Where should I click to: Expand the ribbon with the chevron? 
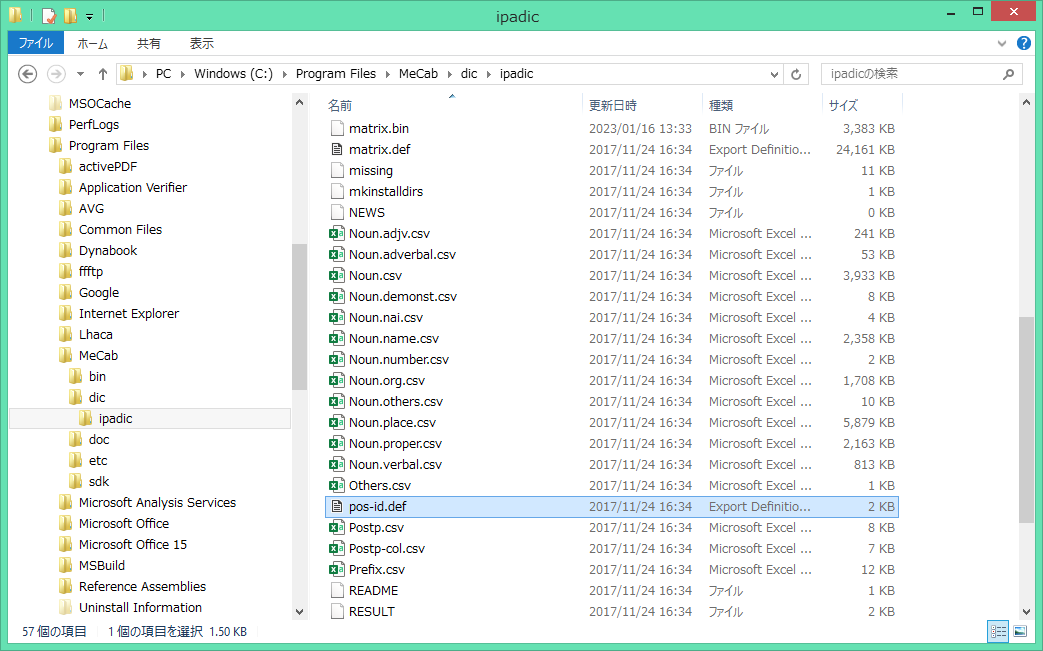[x=1003, y=44]
